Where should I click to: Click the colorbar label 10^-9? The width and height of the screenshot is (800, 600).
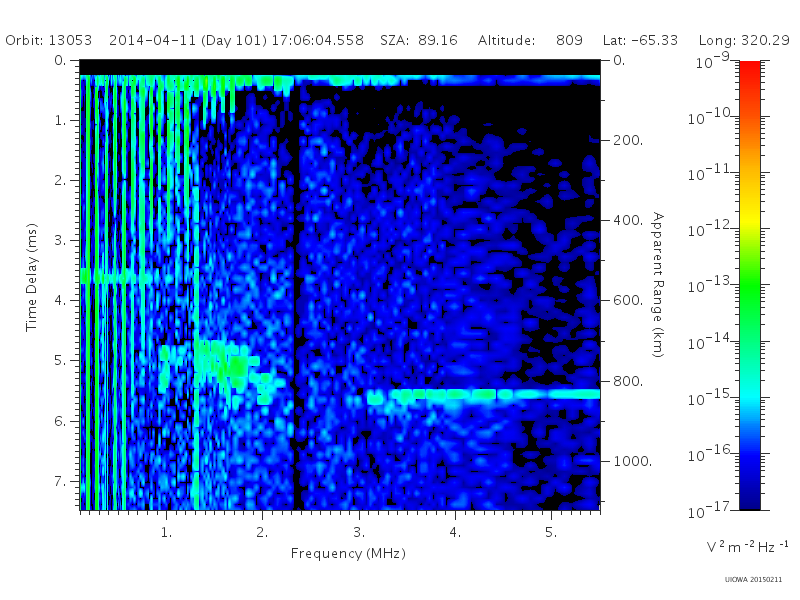coord(713,61)
